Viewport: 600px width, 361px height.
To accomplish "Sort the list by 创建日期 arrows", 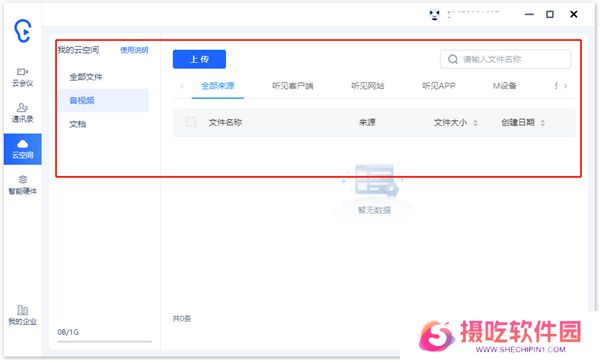I will (542, 123).
